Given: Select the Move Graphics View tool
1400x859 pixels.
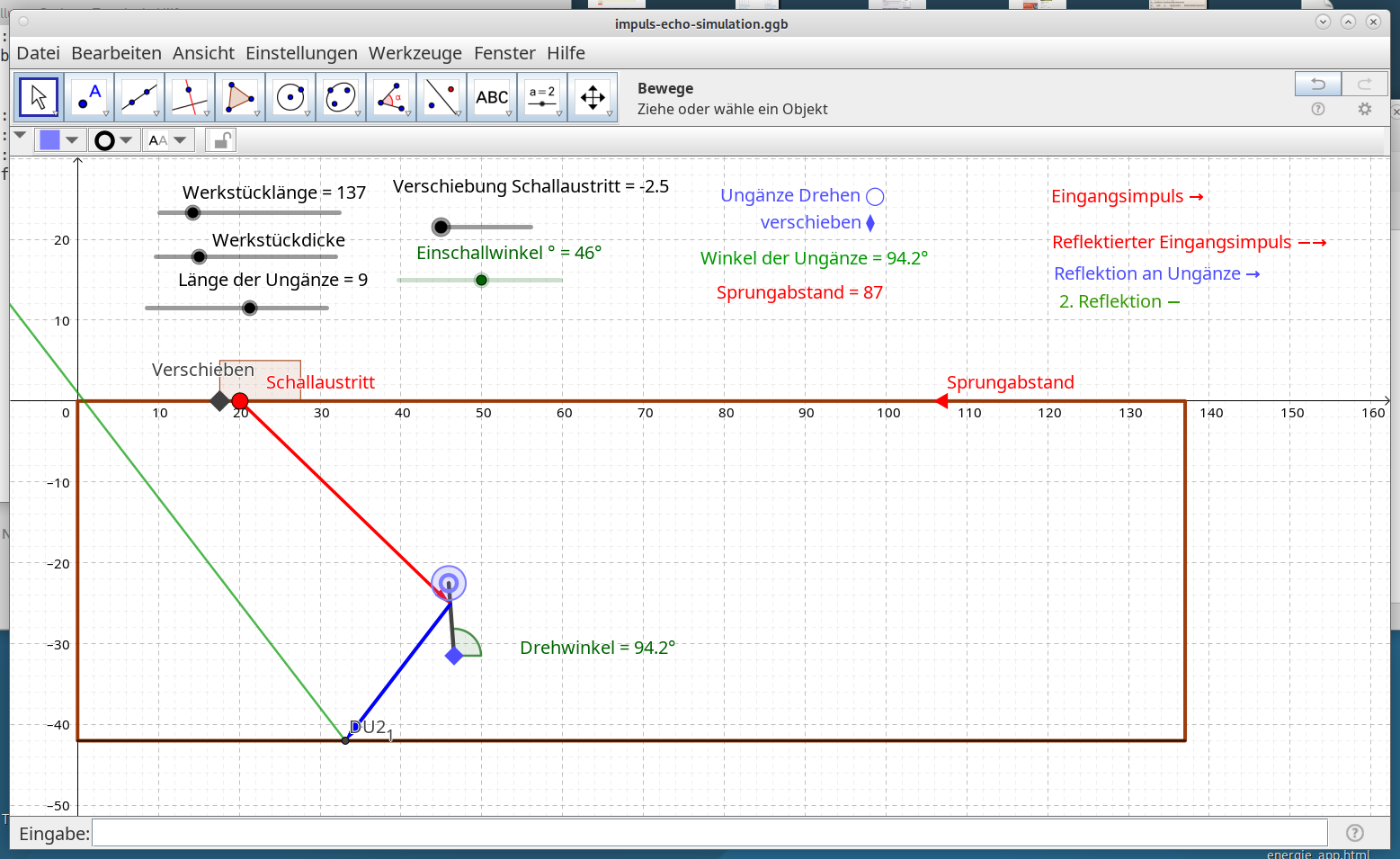Looking at the screenshot, I should 593,97.
